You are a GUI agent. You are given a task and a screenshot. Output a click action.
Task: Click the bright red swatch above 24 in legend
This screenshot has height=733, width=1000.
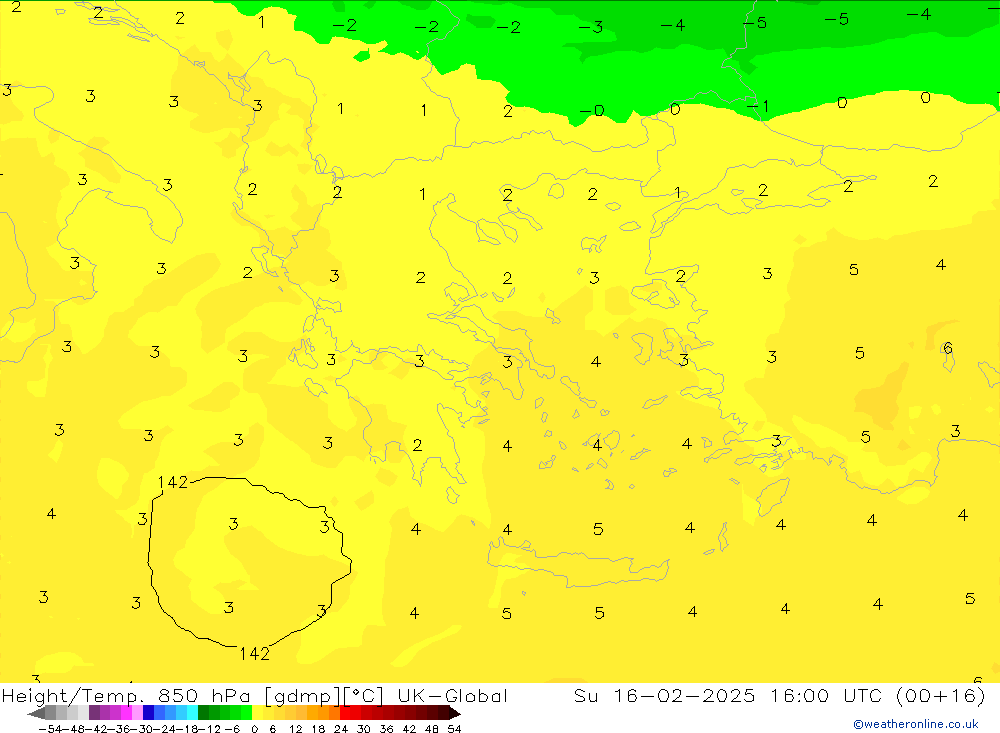[x=345, y=713]
